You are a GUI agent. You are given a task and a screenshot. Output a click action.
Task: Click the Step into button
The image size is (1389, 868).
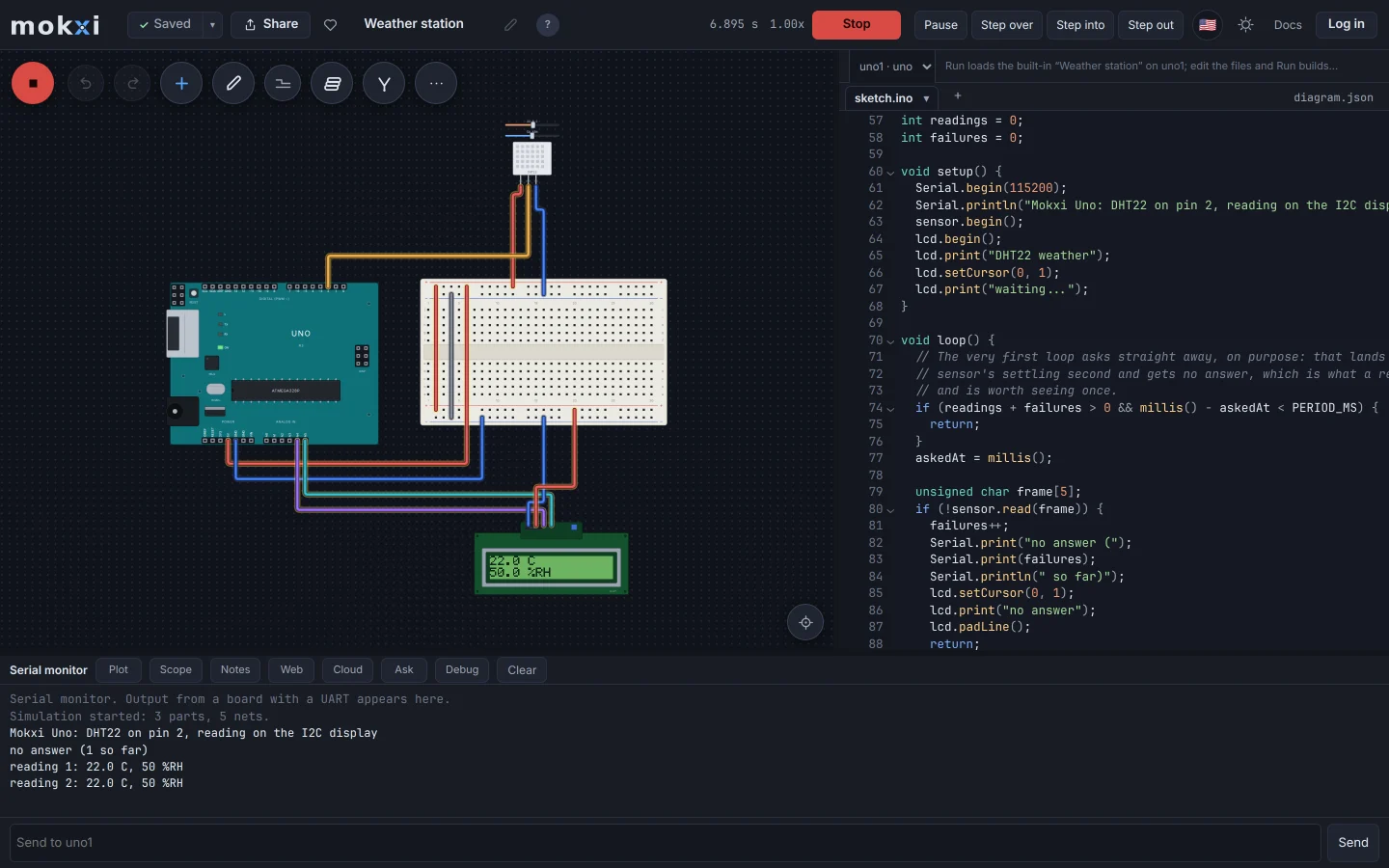click(x=1080, y=25)
